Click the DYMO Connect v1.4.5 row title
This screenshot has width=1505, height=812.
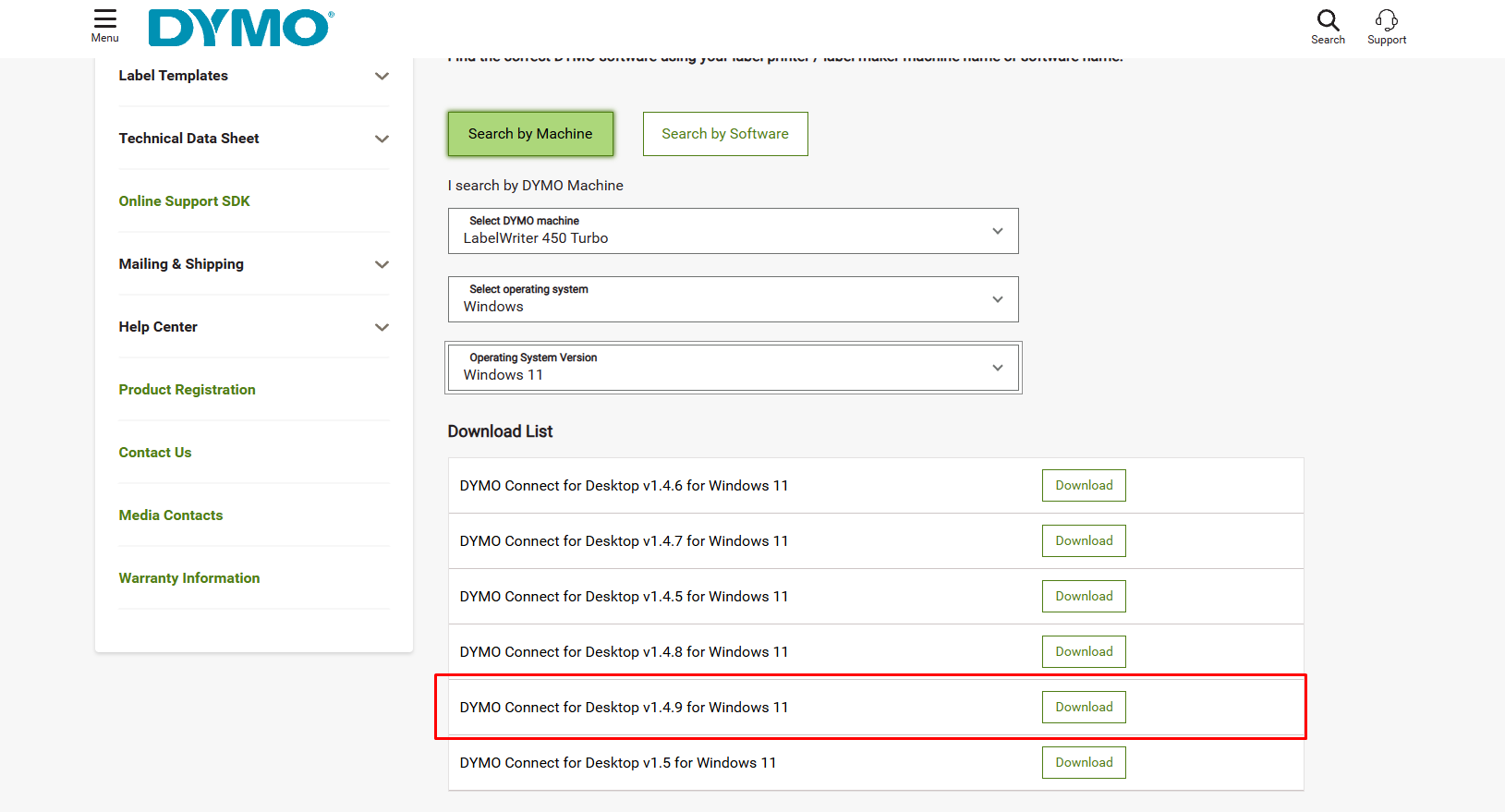pyautogui.click(x=625, y=597)
